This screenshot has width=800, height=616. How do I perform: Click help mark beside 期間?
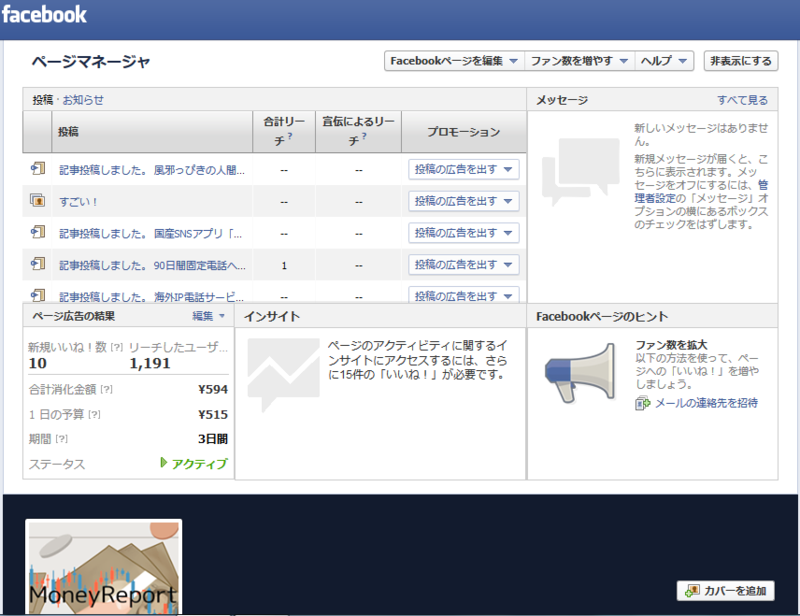(61, 439)
